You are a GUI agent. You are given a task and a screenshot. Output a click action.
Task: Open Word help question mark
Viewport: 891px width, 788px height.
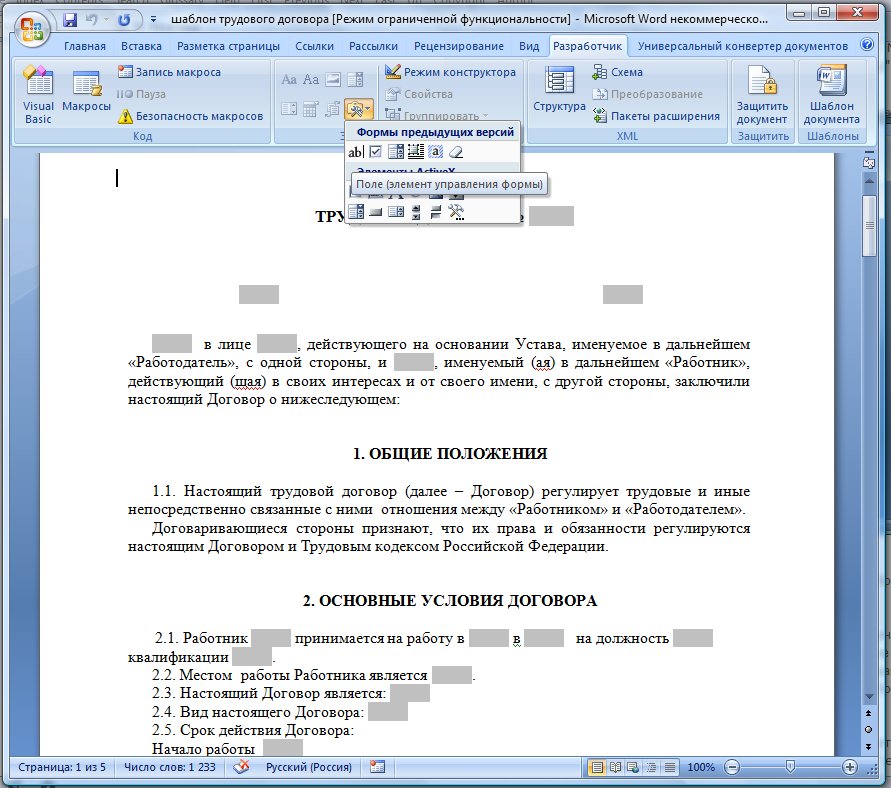point(867,44)
